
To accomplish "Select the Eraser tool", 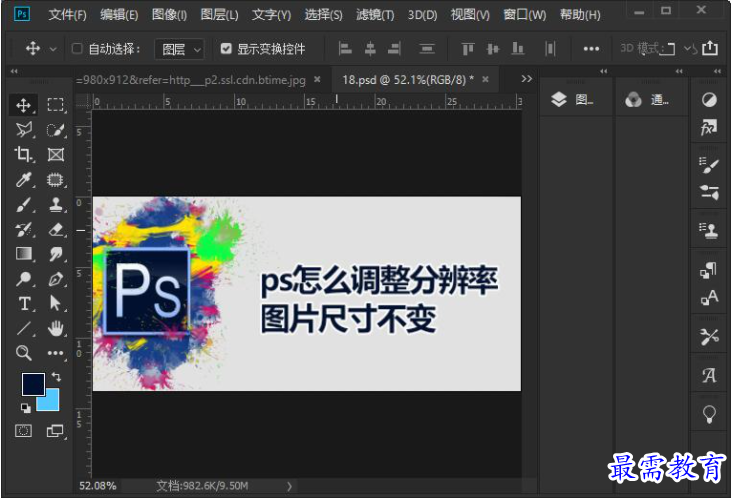I will [x=56, y=229].
